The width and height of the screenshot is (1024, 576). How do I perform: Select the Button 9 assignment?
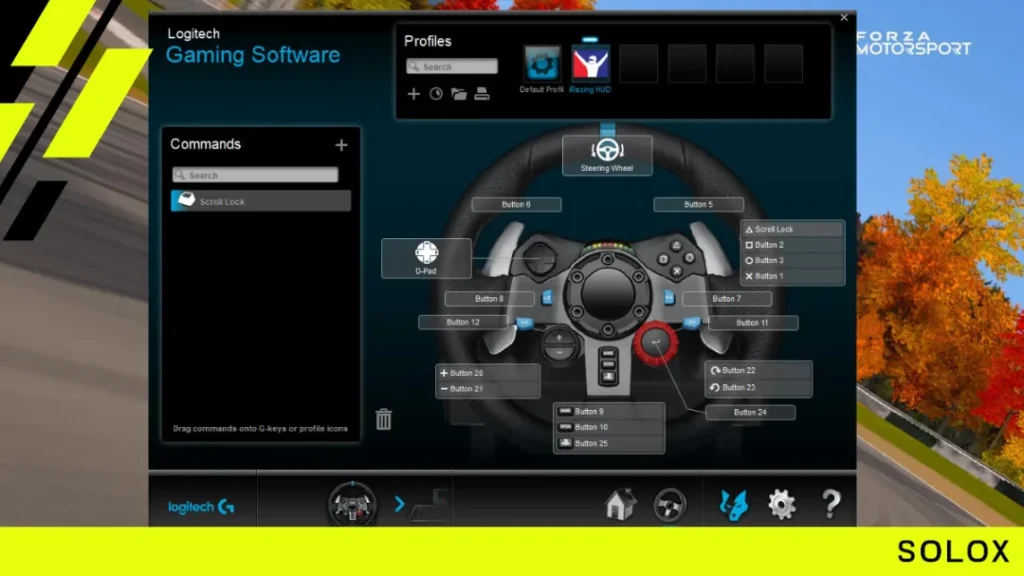click(609, 411)
